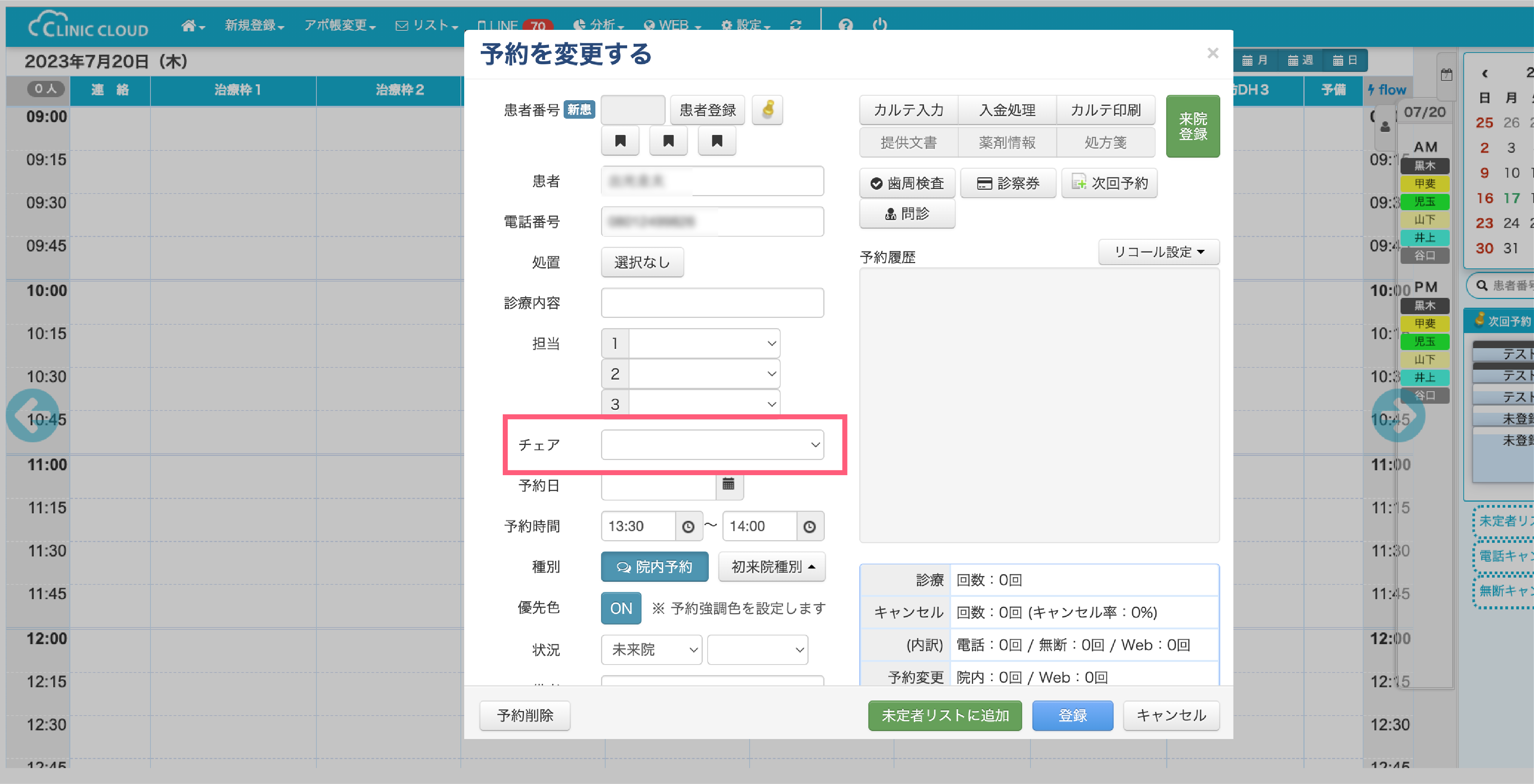Toggle the 院内予約 type button
This screenshot has height=784, width=1534.
[x=654, y=567]
